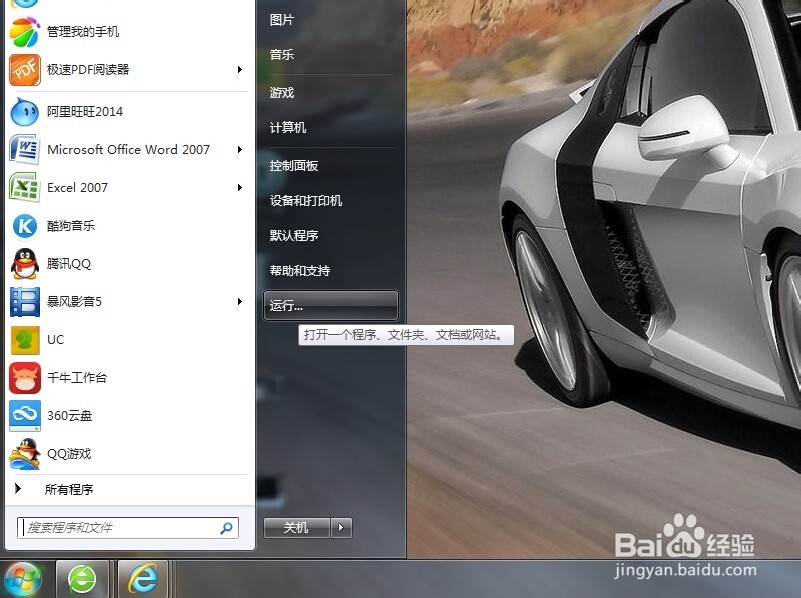This screenshot has width=801, height=598.
Task: Open 管理我的手机 app icon
Action: 25,32
